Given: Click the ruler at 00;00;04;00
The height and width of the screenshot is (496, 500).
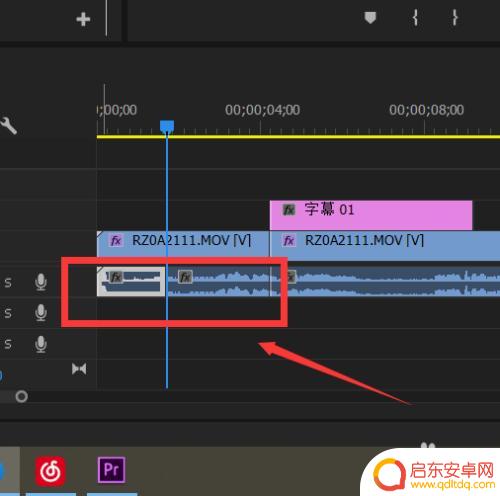Looking at the screenshot, I should [x=262, y=110].
